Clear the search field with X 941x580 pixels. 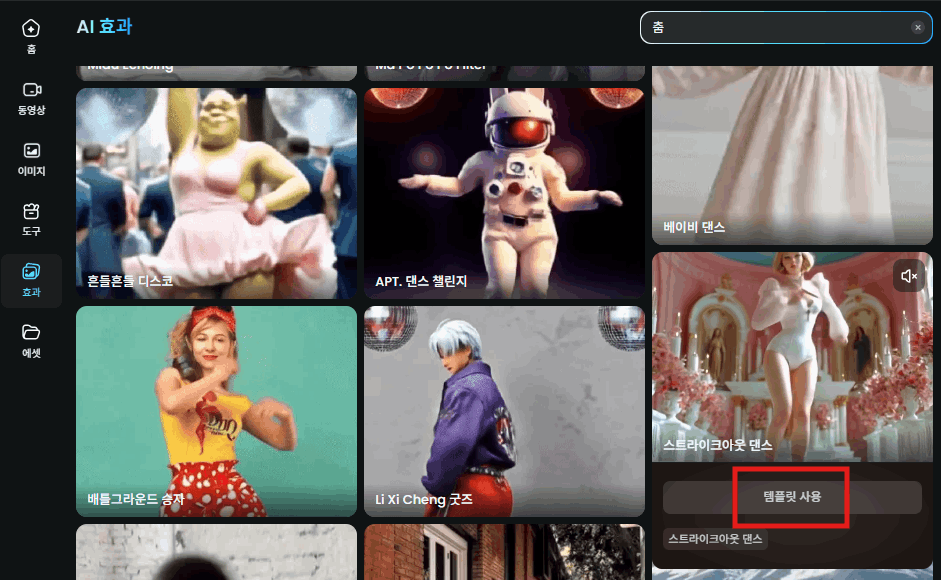pos(917,27)
